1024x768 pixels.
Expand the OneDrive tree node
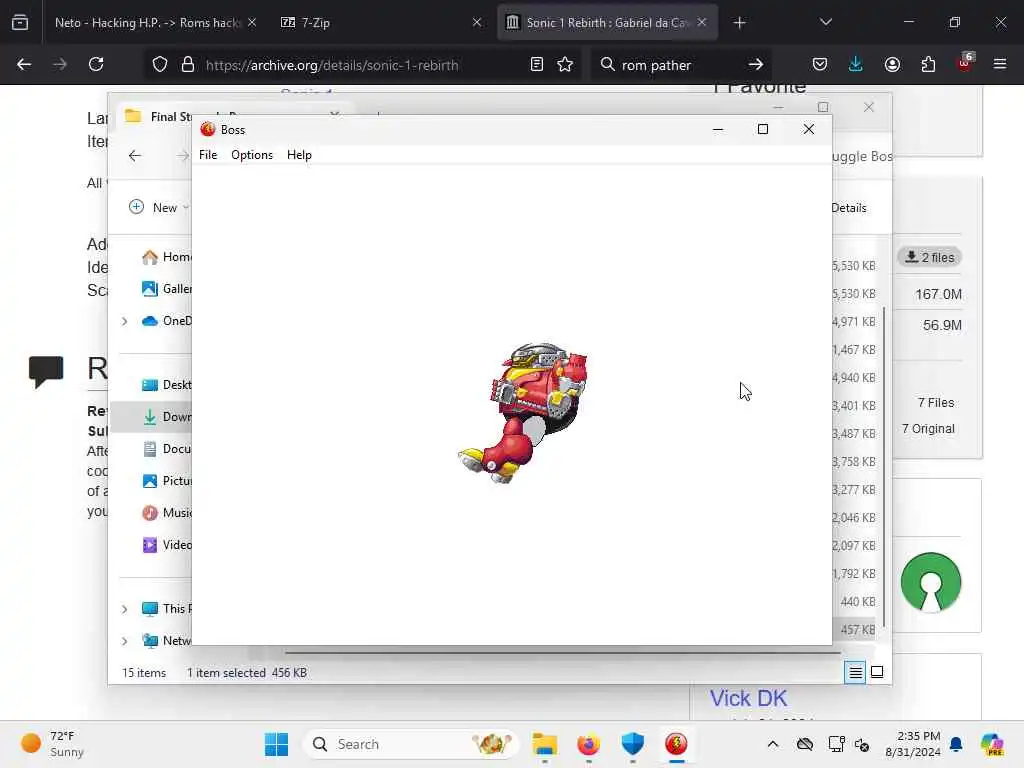point(124,321)
